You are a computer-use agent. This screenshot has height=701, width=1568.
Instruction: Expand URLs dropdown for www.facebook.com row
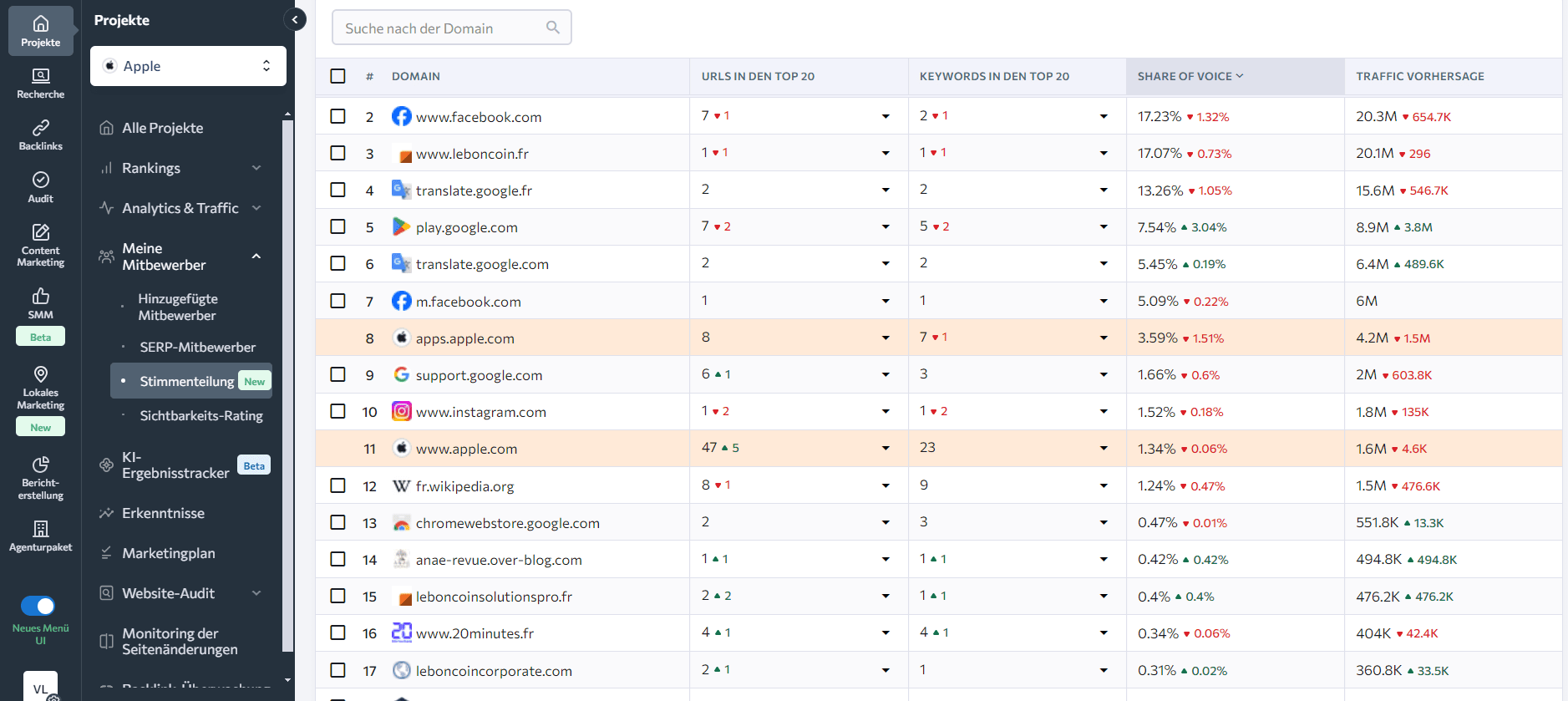pyautogui.click(x=885, y=116)
